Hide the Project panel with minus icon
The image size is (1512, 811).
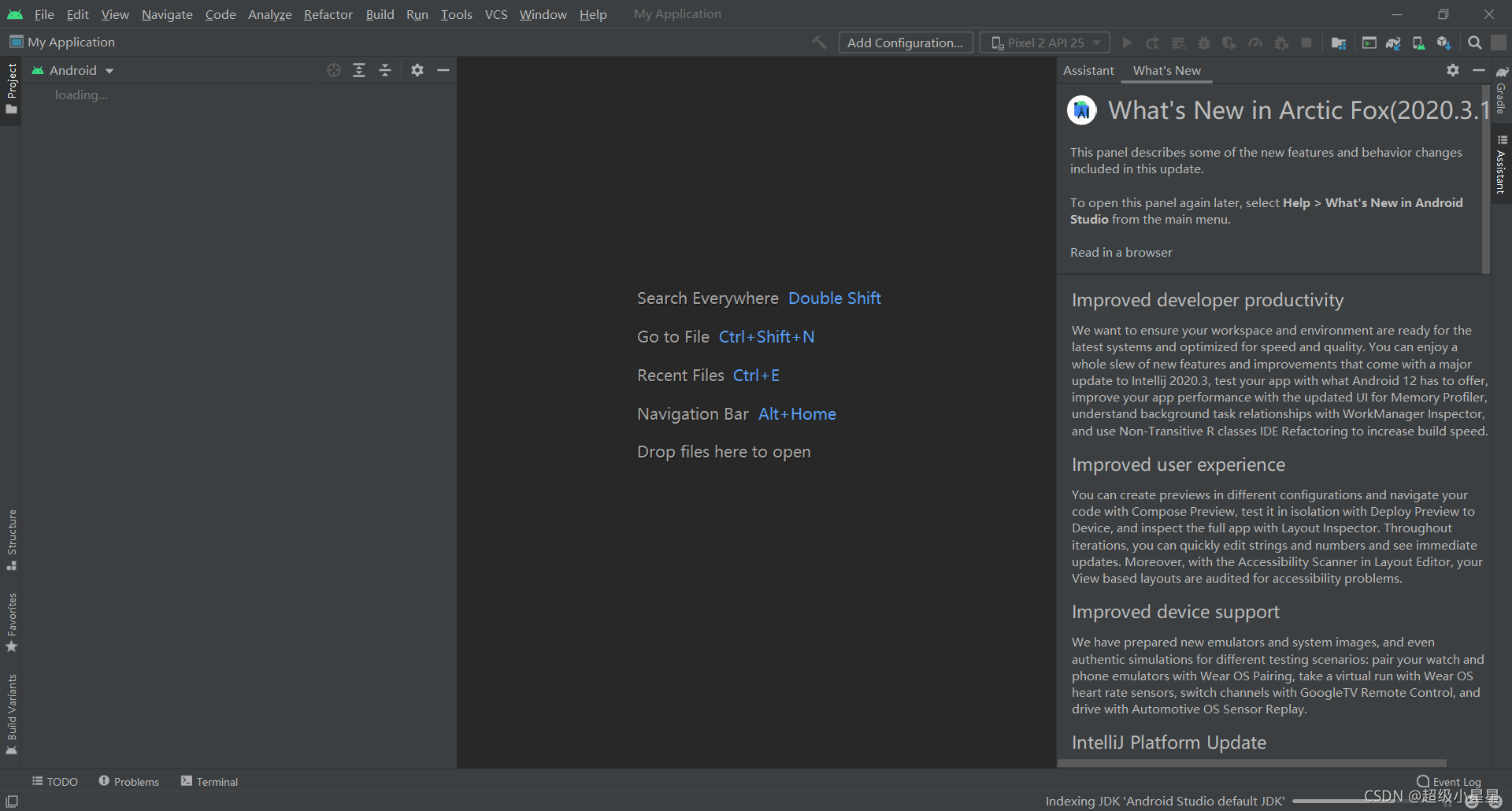coord(443,70)
